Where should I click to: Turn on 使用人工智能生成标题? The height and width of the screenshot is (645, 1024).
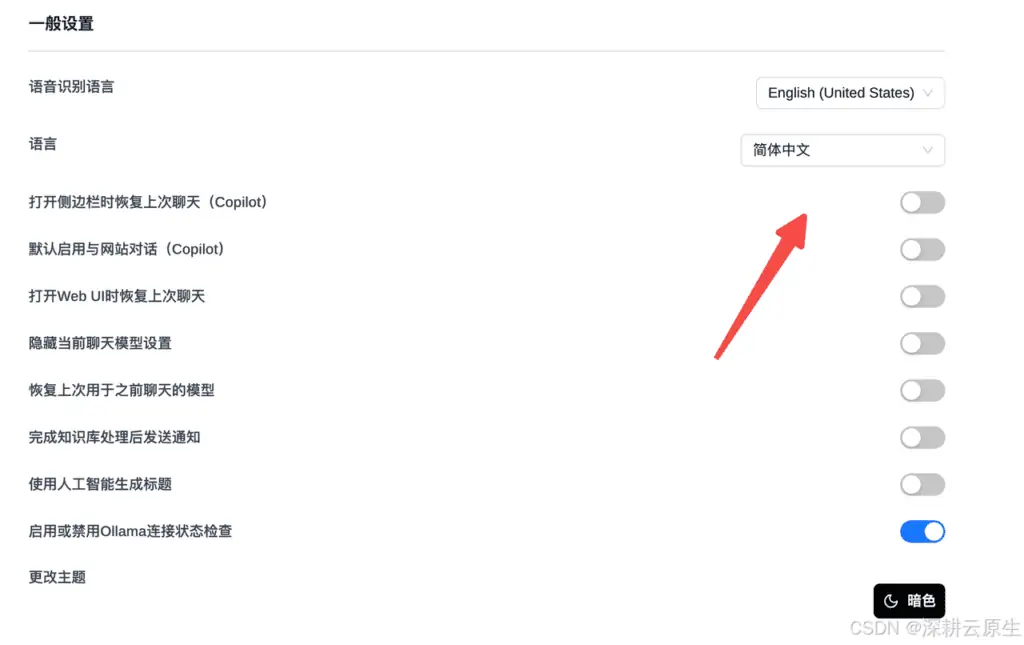(921, 484)
